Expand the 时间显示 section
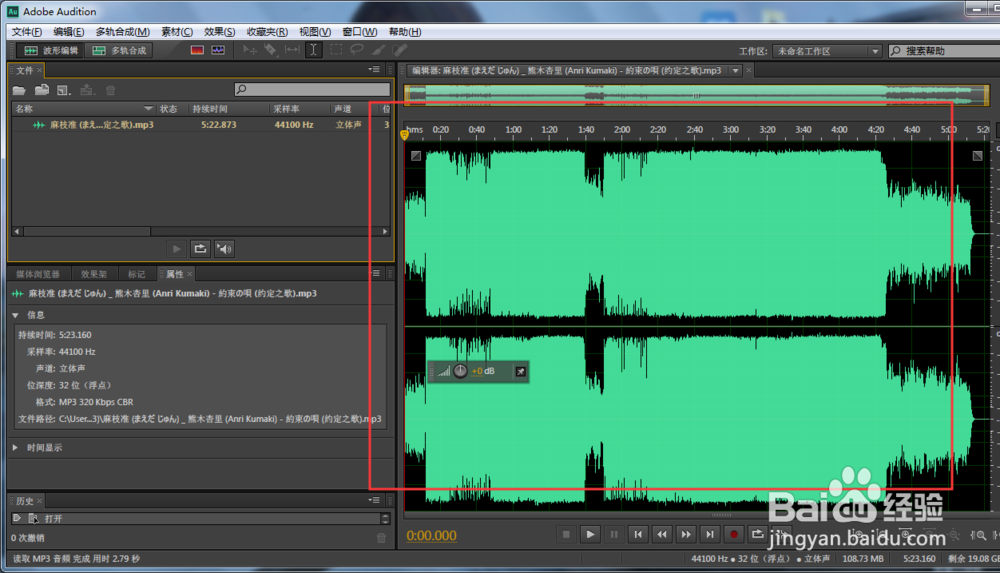 pyautogui.click(x=15, y=448)
